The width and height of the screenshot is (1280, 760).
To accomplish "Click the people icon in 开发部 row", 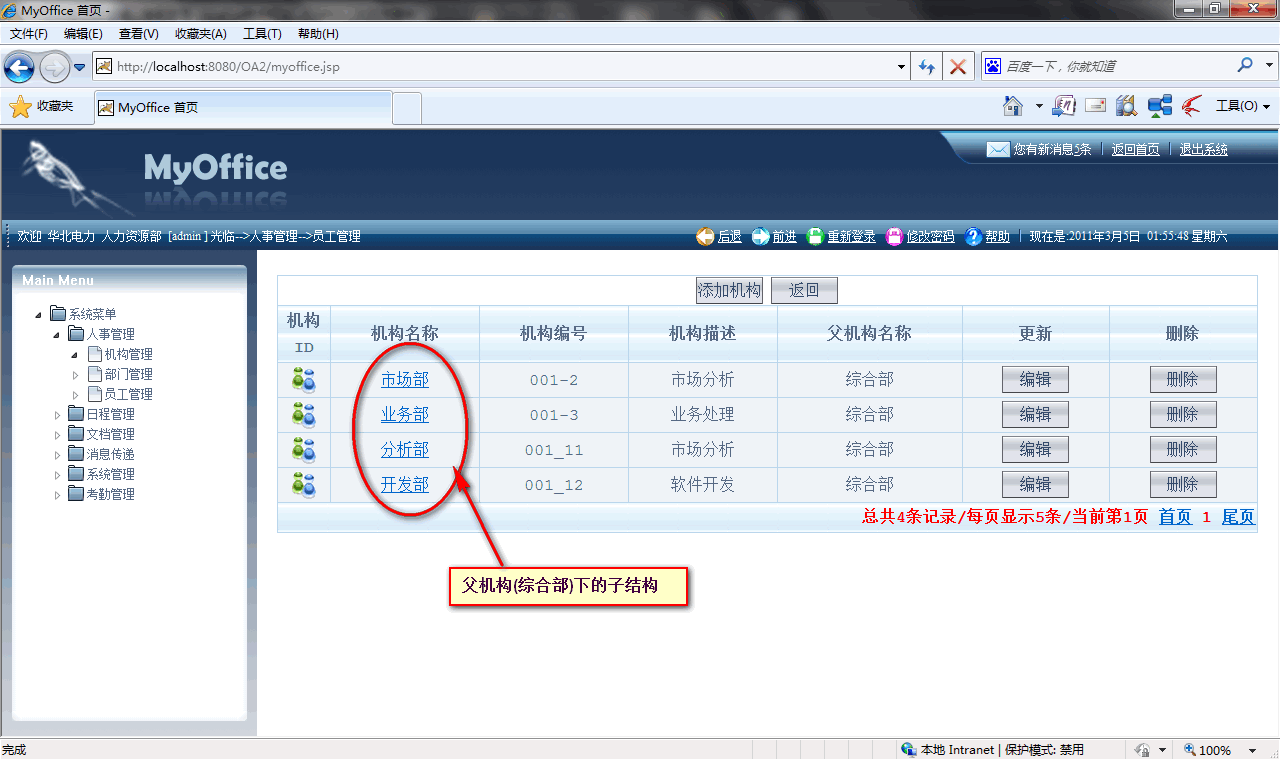I will (303, 485).
